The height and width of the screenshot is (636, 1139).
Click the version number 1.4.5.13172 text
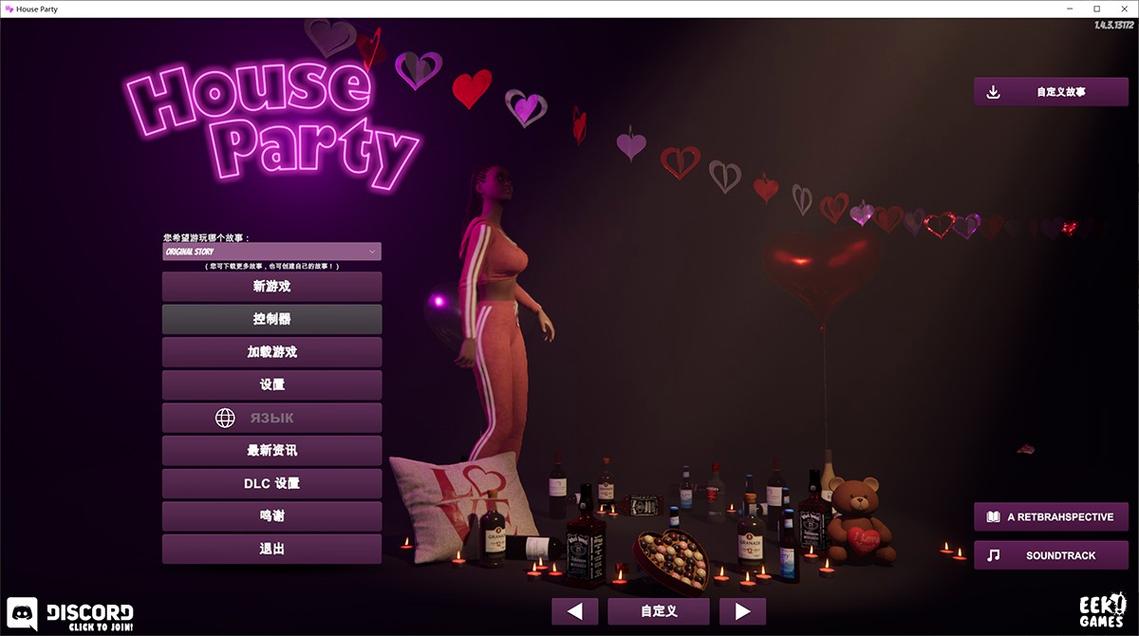click(x=1114, y=25)
